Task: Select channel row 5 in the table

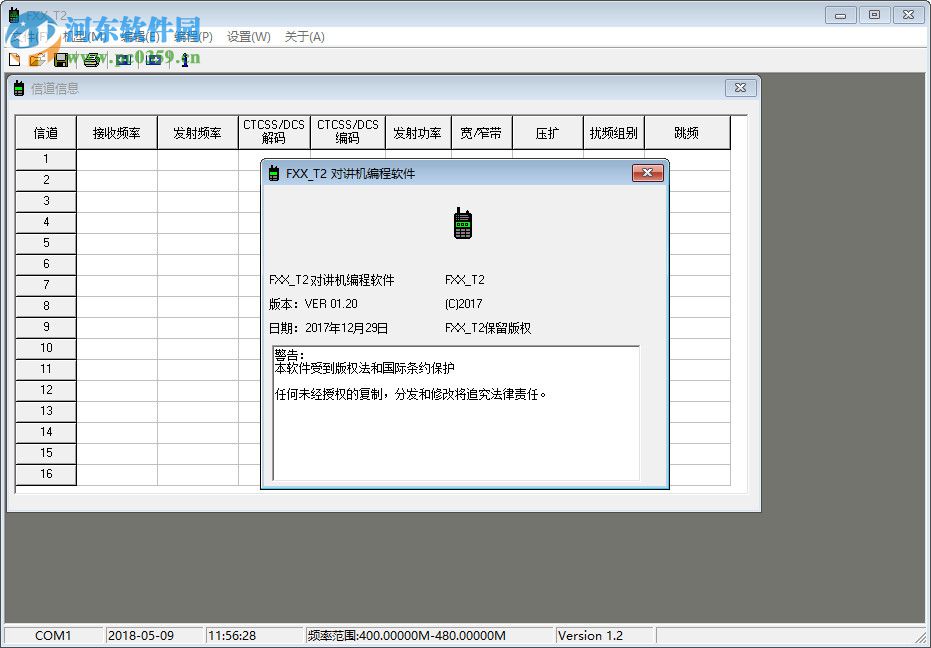Action: coord(45,243)
